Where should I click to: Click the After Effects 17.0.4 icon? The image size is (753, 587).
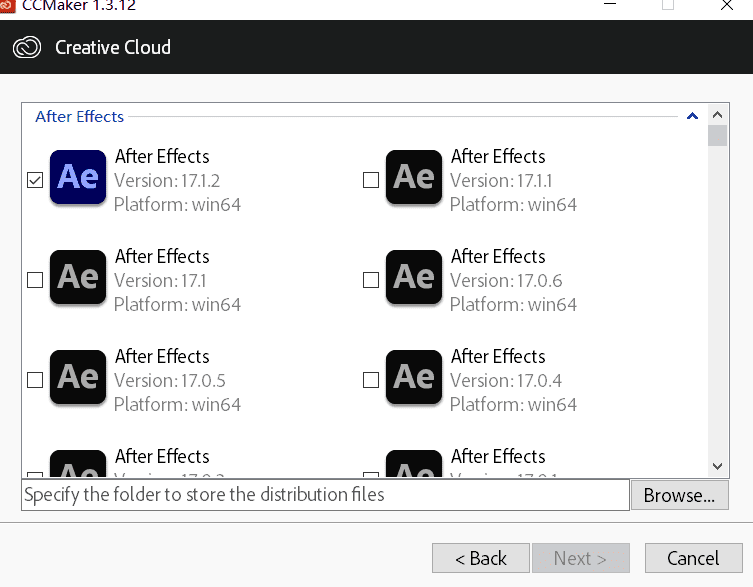pos(414,377)
